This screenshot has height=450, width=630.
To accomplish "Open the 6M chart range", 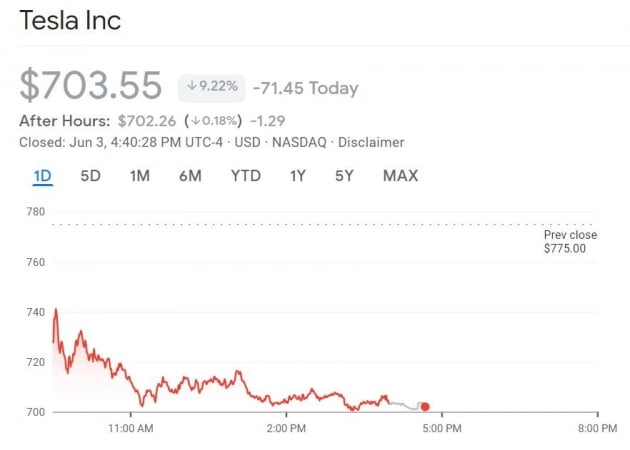I will 190,176.
